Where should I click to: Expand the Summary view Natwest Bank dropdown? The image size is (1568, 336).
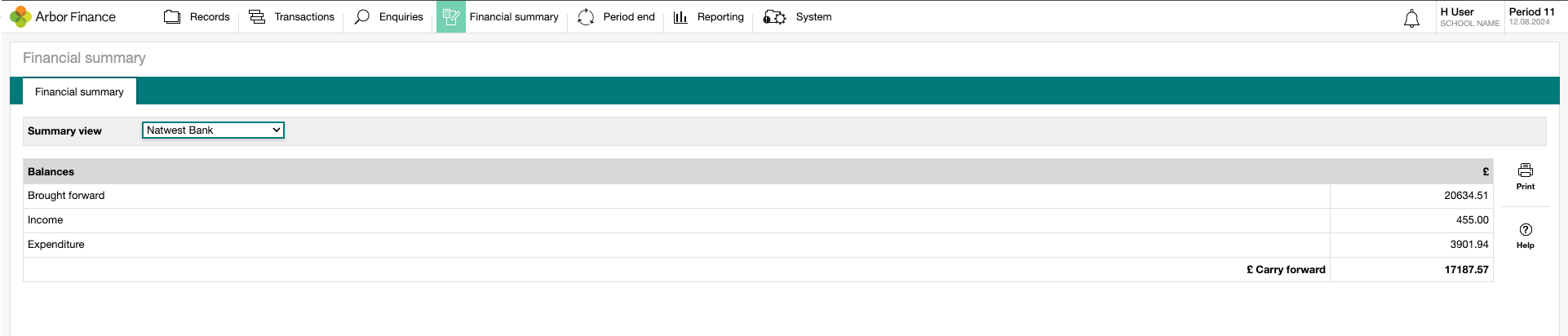pos(213,130)
